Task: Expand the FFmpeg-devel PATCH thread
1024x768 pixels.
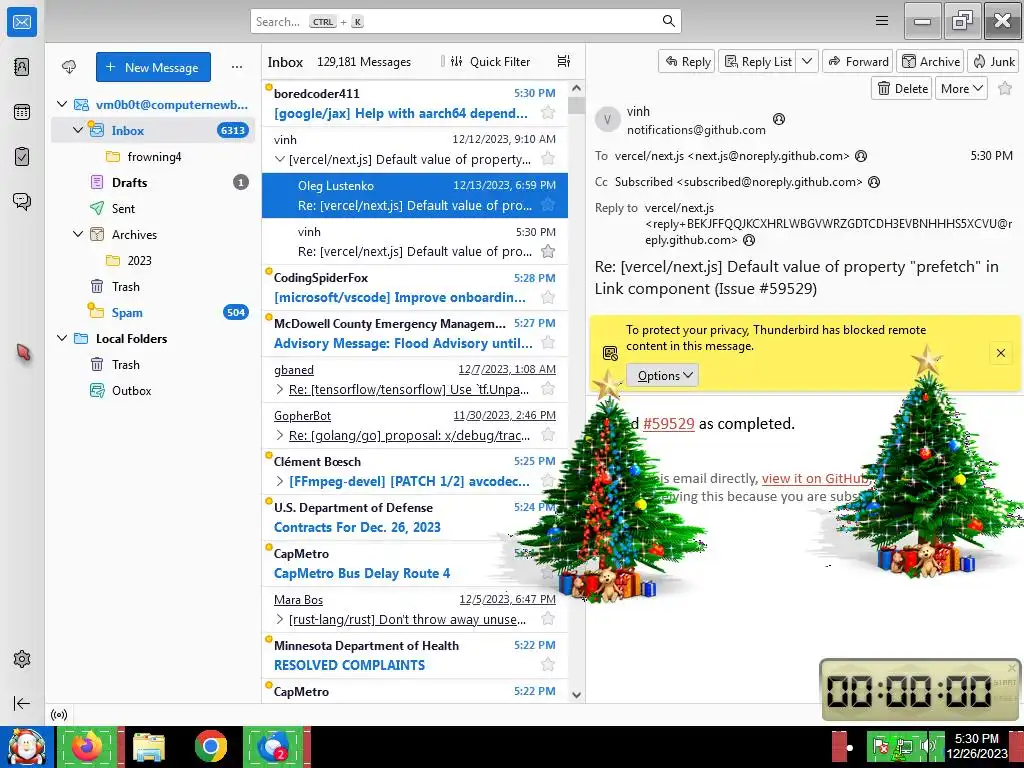Action: click(280, 481)
